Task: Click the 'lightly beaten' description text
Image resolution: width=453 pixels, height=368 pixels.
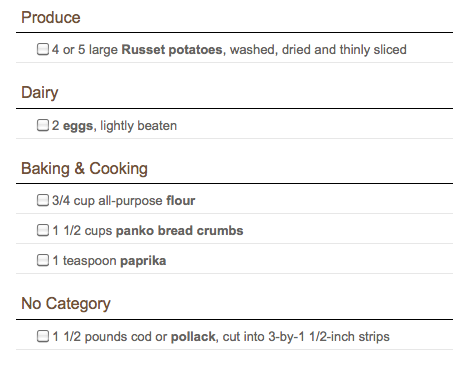Action: [139, 126]
